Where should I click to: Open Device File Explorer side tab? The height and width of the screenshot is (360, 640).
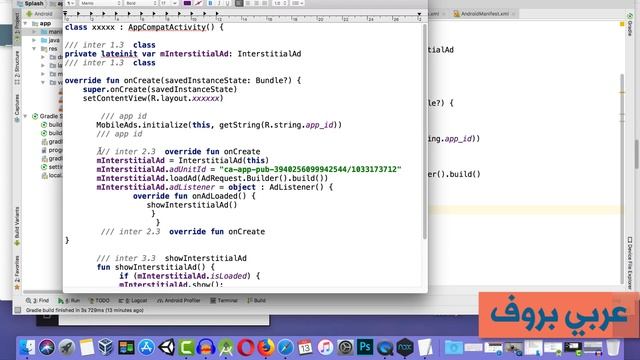tap(630, 263)
